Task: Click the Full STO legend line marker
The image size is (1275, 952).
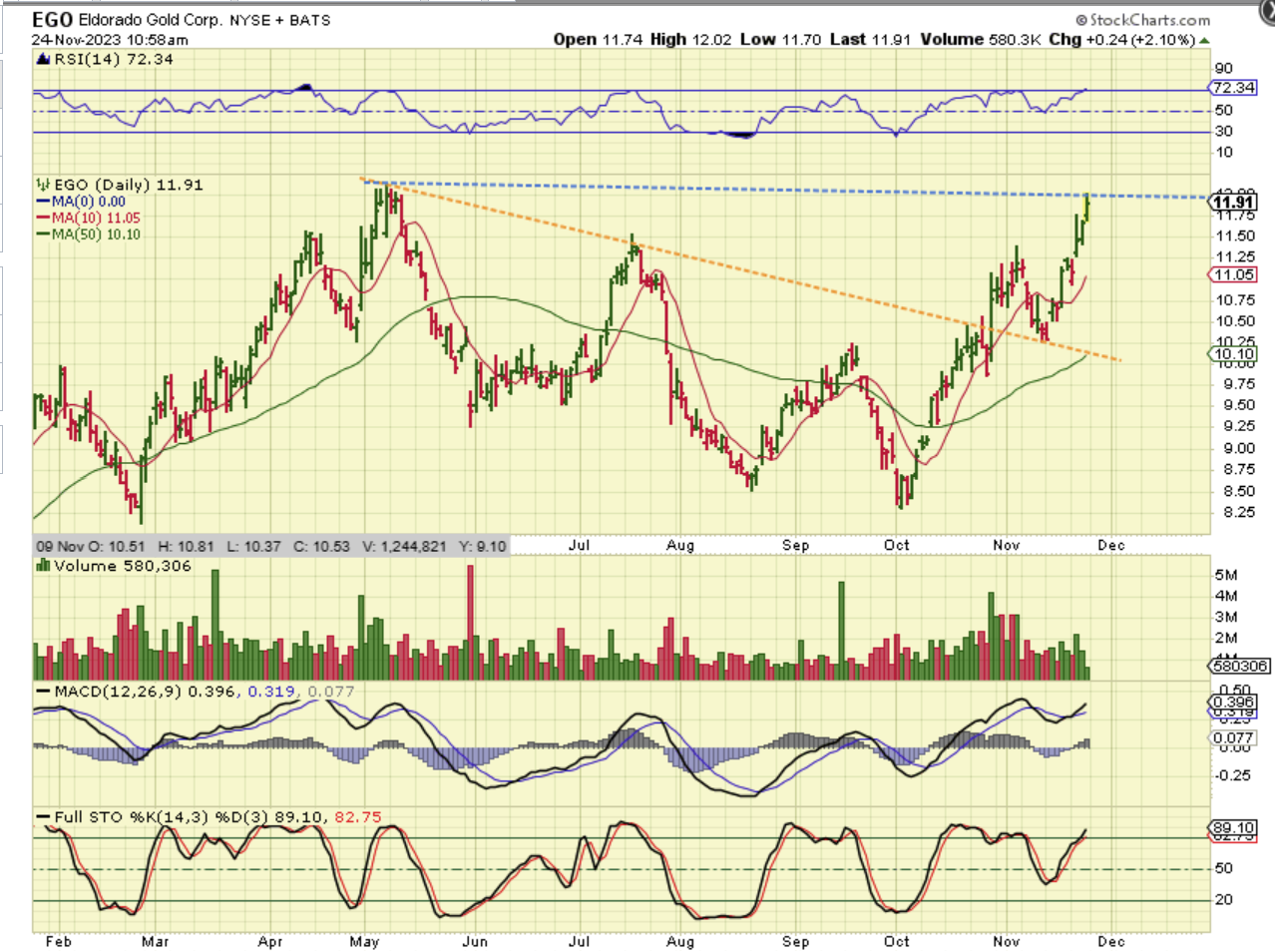Action: [x=43, y=817]
